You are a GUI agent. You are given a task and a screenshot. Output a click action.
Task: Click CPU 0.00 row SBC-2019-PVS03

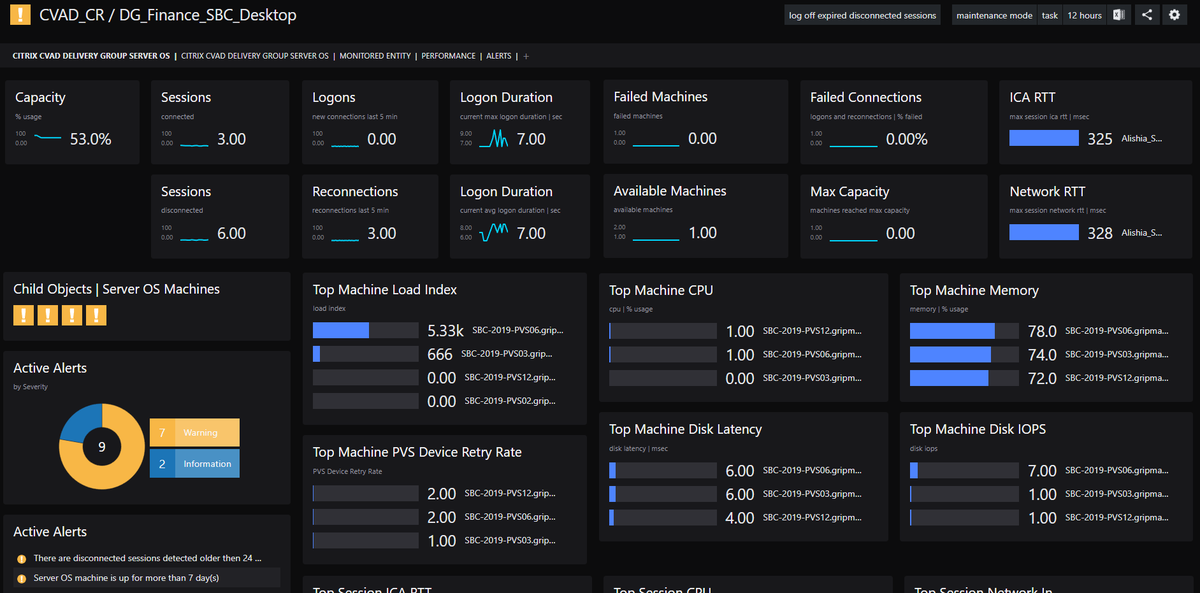[x=736, y=379]
